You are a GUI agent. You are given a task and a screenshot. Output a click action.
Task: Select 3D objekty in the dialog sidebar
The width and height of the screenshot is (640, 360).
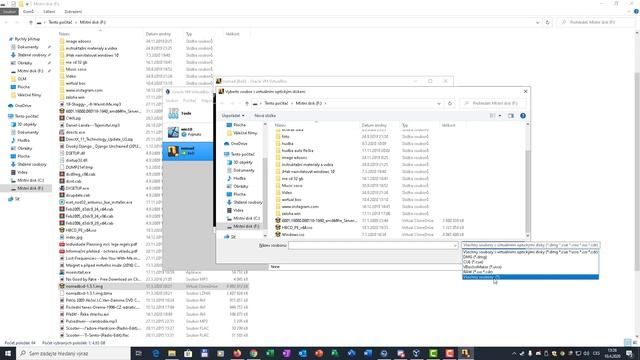pos(242,162)
